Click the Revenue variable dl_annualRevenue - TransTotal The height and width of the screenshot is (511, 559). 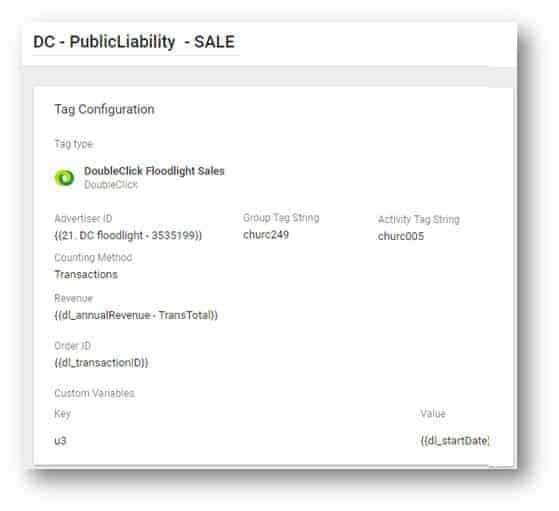click(136, 315)
